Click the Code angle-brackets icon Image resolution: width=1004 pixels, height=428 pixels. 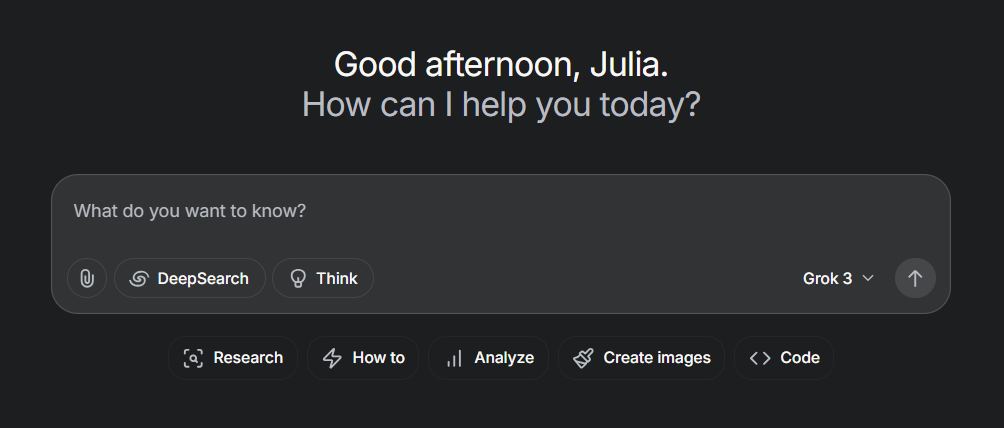click(x=760, y=358)
